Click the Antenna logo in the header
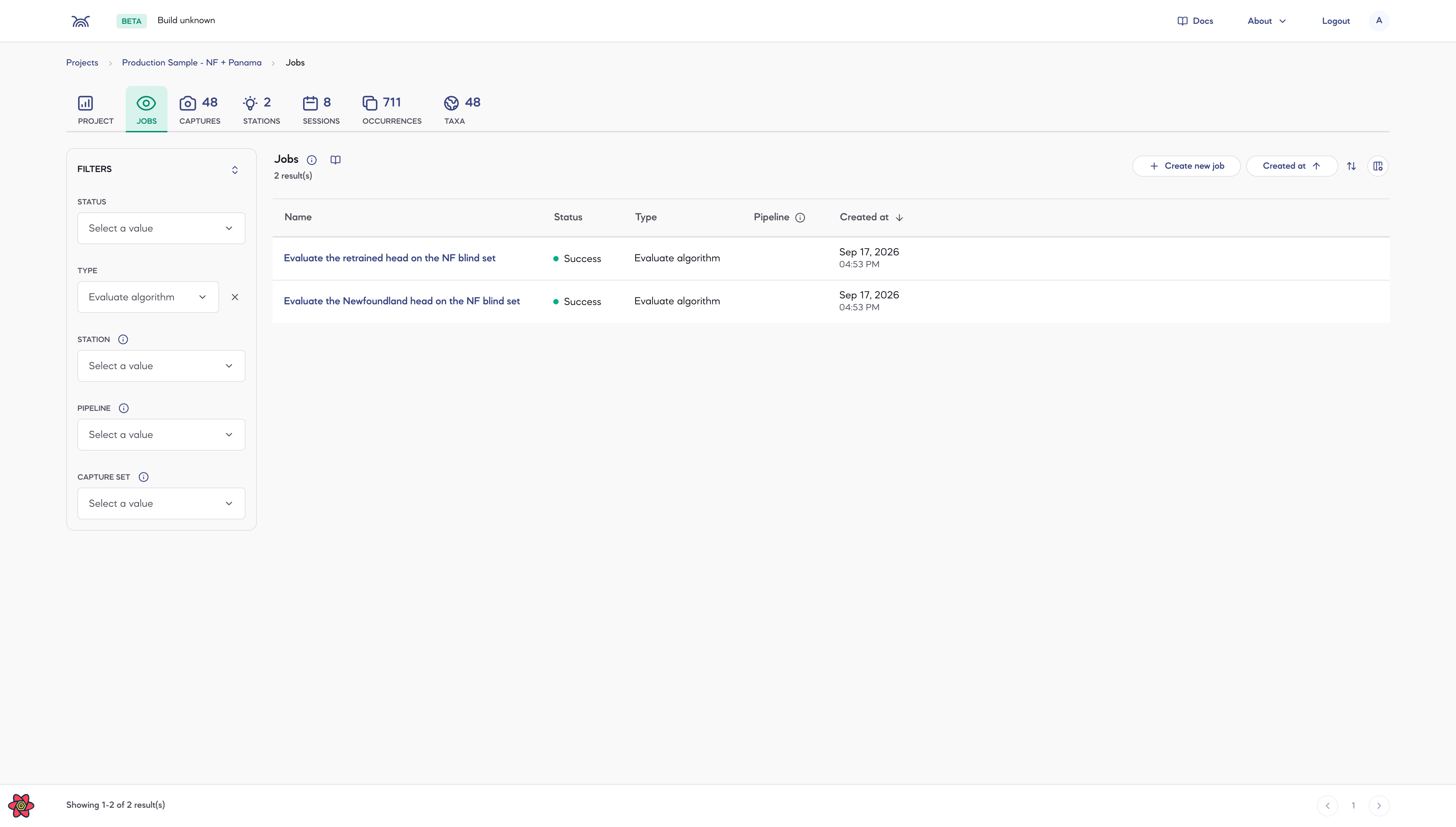Screen dimensions: 1456x827 click(81, 21)
